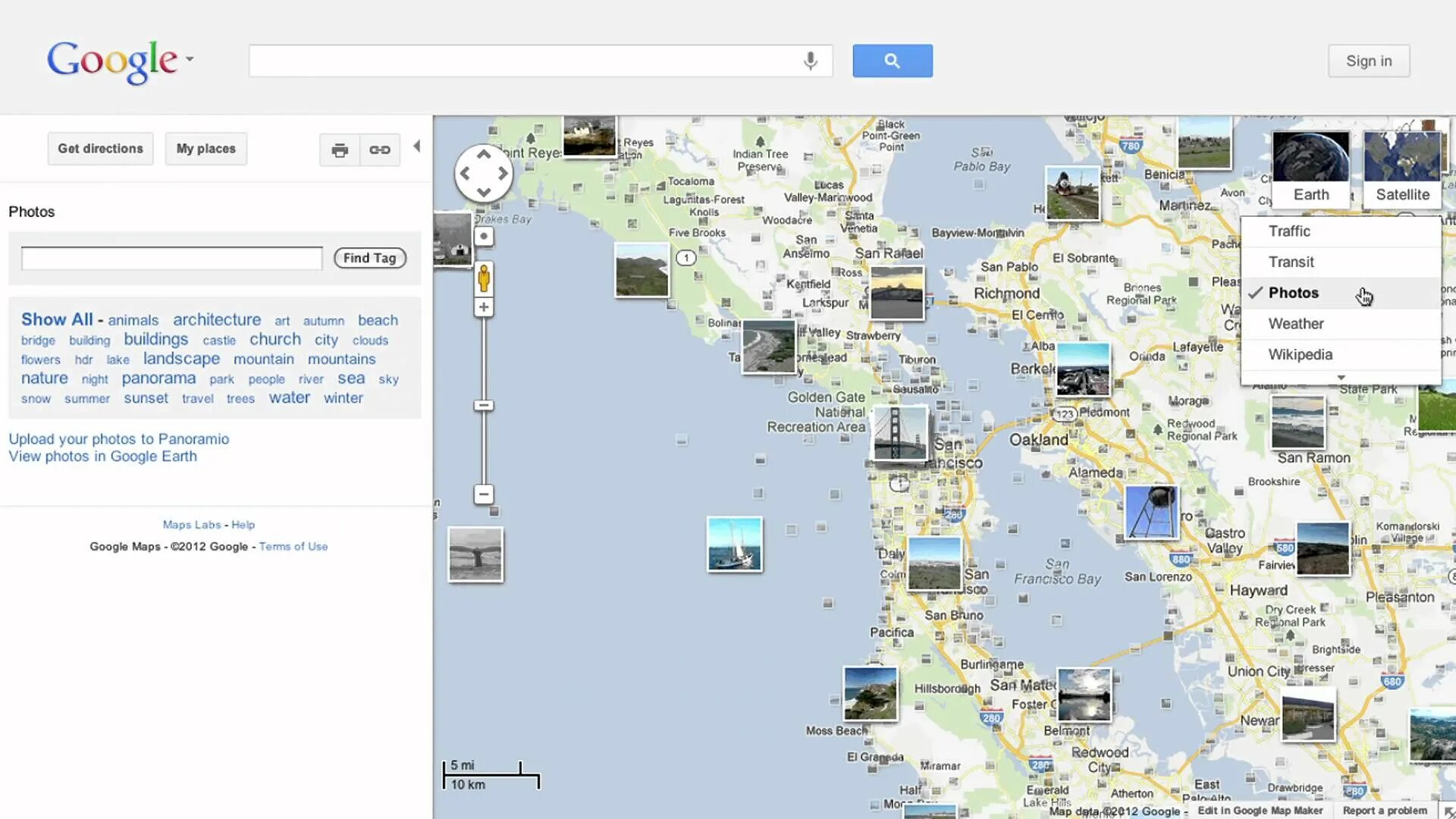1456x819 pixels.
Task: Click the zoom out minus button
Action: click(x=484, y=494)
